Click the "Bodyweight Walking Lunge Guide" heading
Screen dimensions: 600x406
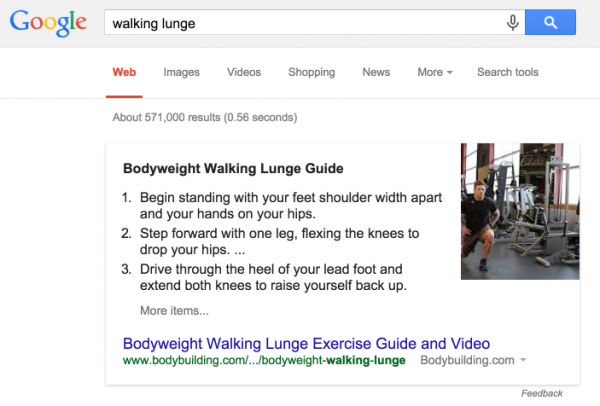[233, 169]
